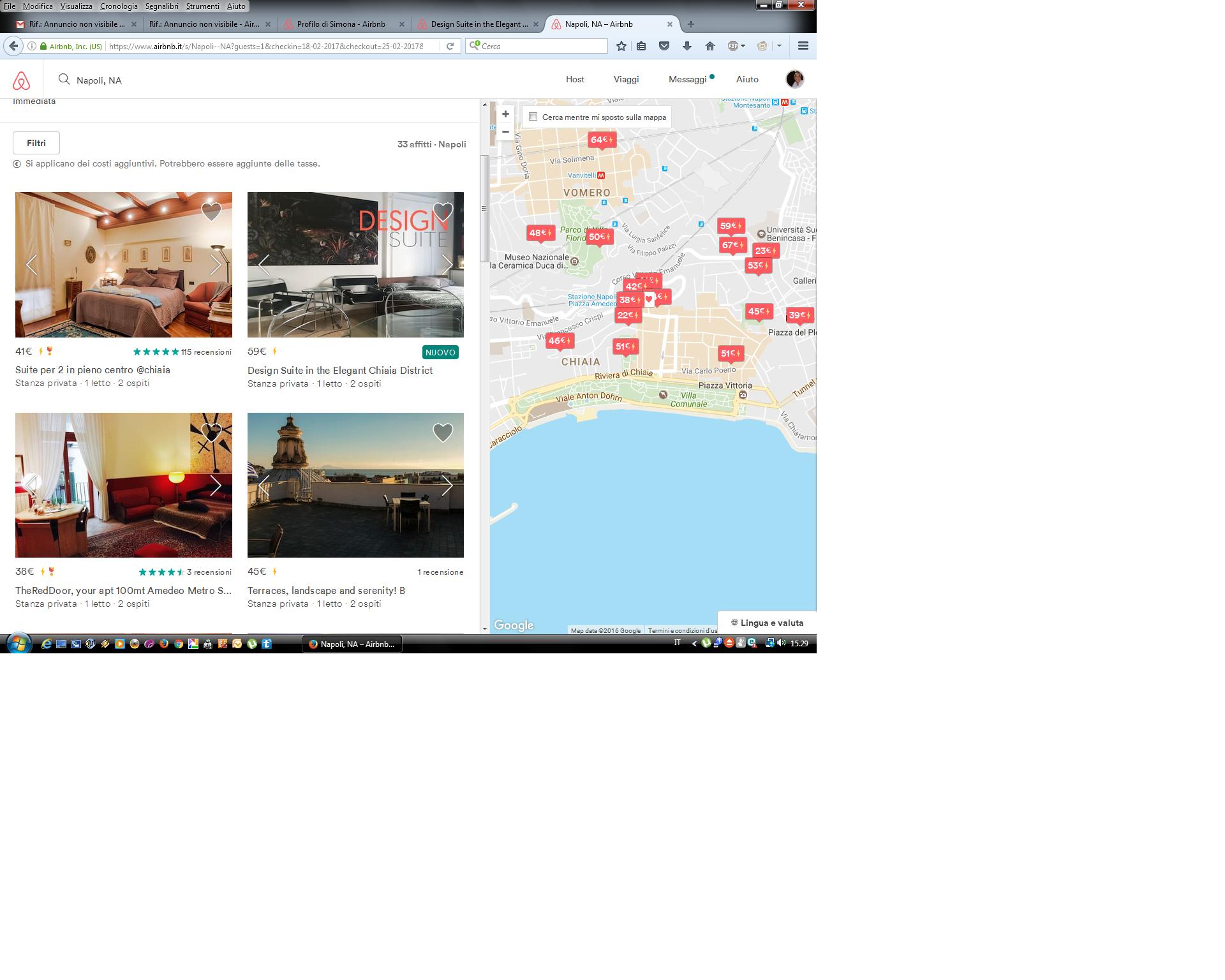Zoom out the map with minus button
Image resolution: width=1225 pixels, height=980 pixels.
[505, 131]
